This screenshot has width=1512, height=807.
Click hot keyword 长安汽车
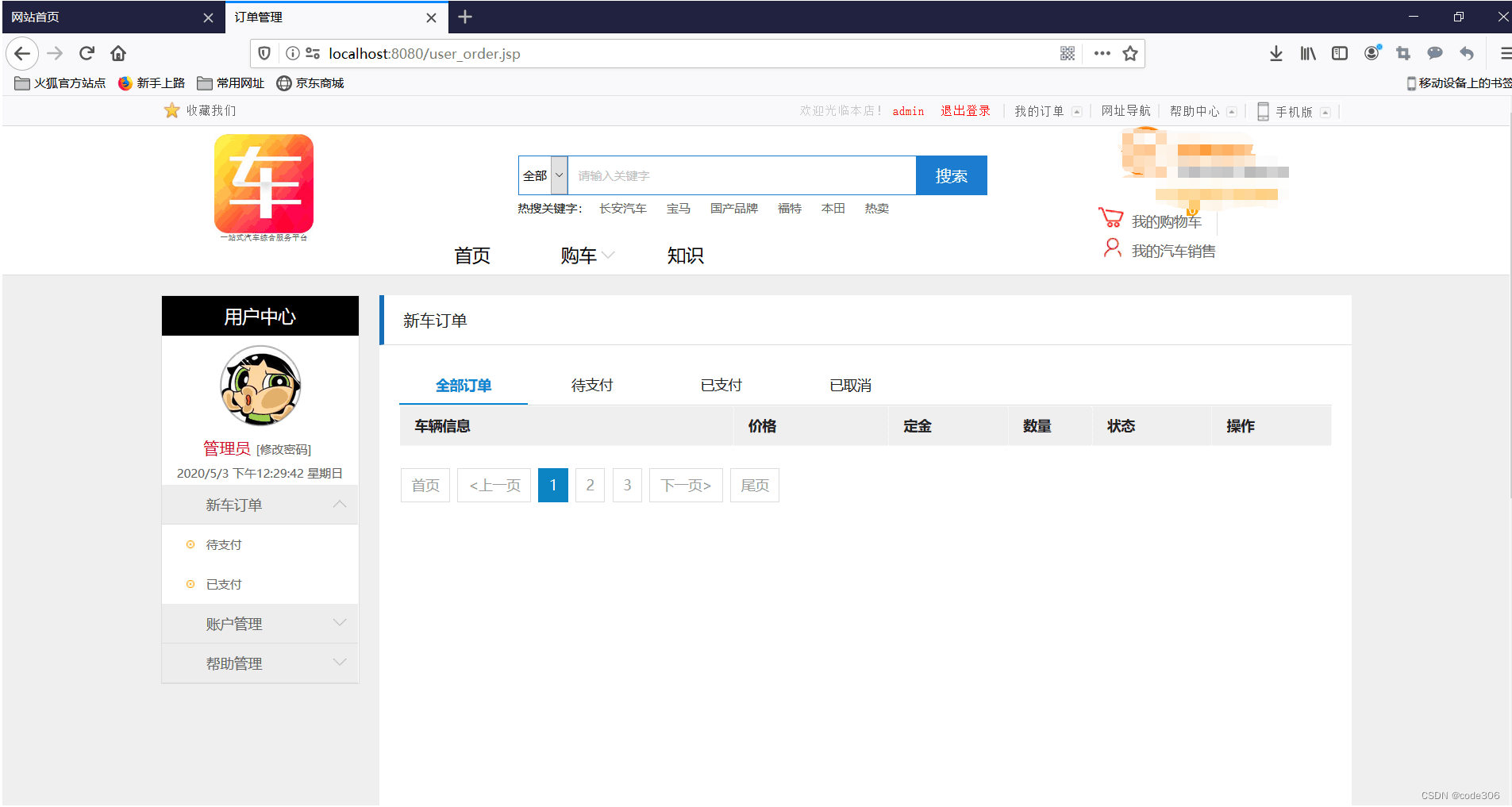click(622, 209)
